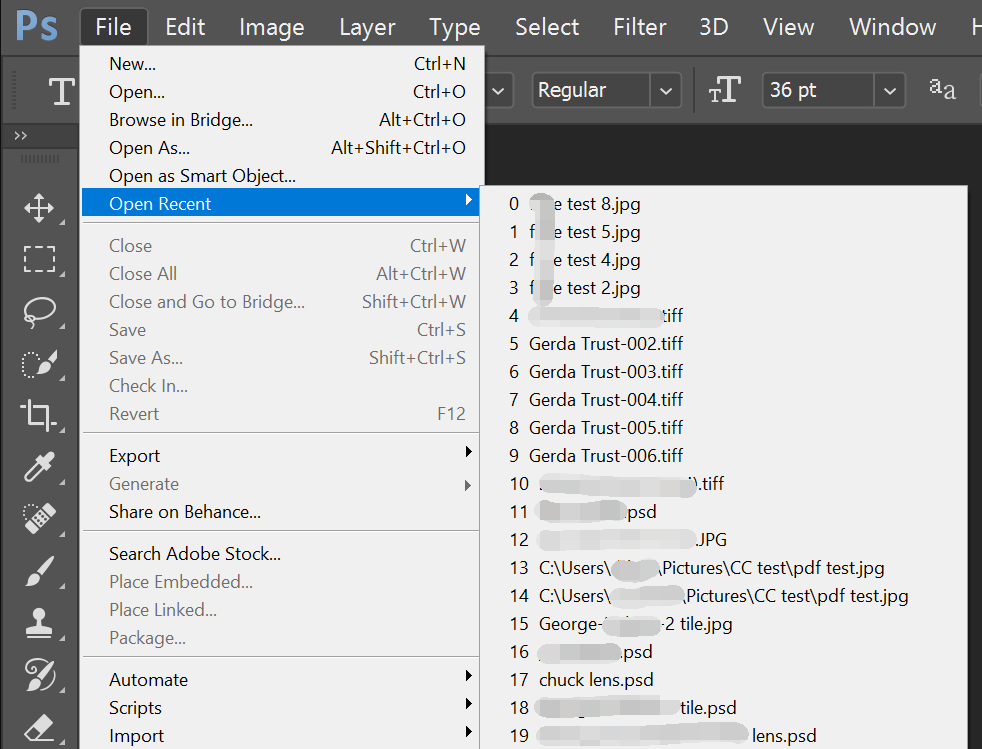
Task: Choose Share on Behance...
Action: 281,512
